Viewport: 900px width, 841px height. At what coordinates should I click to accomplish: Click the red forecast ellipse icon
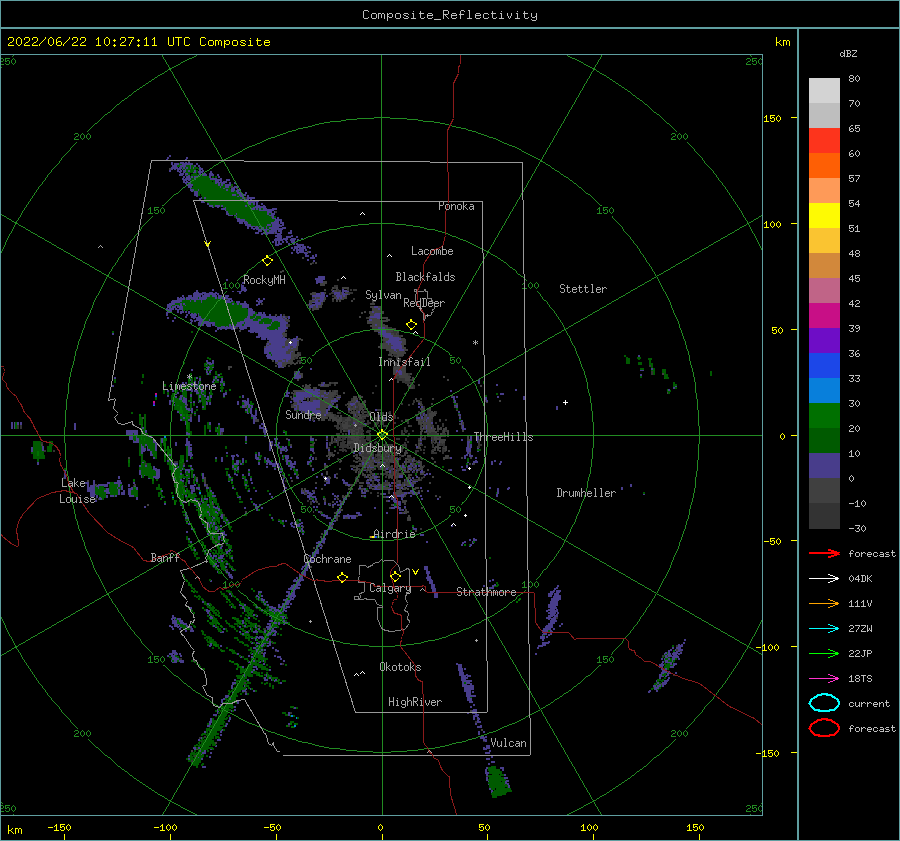click(824, 728)
